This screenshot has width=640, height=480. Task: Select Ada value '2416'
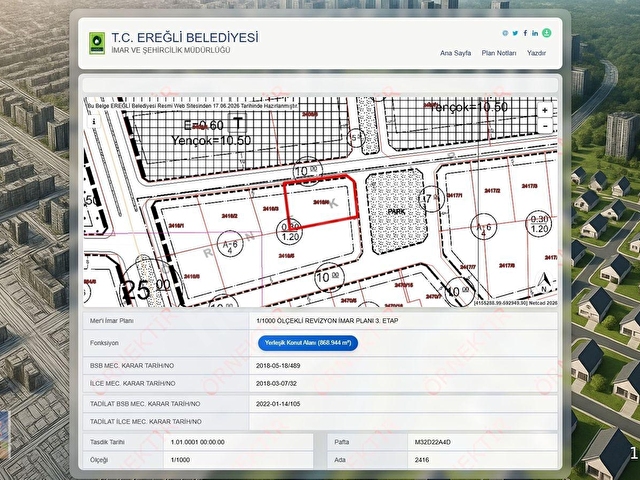pyautogui.click(x=422, y=460)
